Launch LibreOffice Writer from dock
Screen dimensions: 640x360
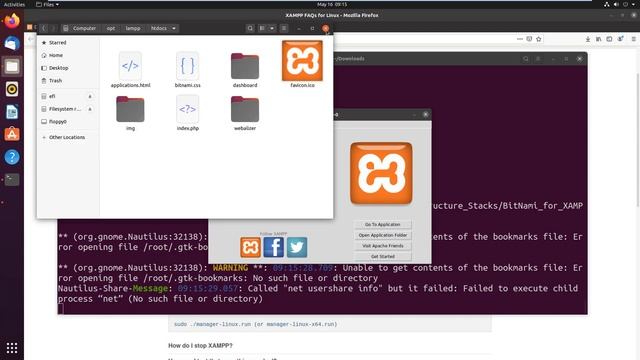point(12,112)
